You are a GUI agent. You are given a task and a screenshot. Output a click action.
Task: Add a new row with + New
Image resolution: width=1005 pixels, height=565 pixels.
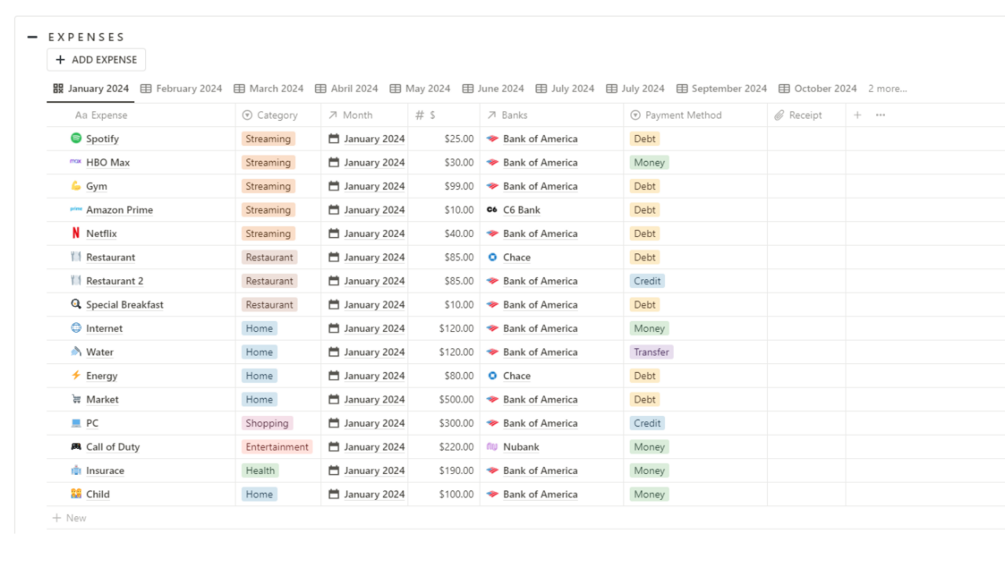coord(69,518)
